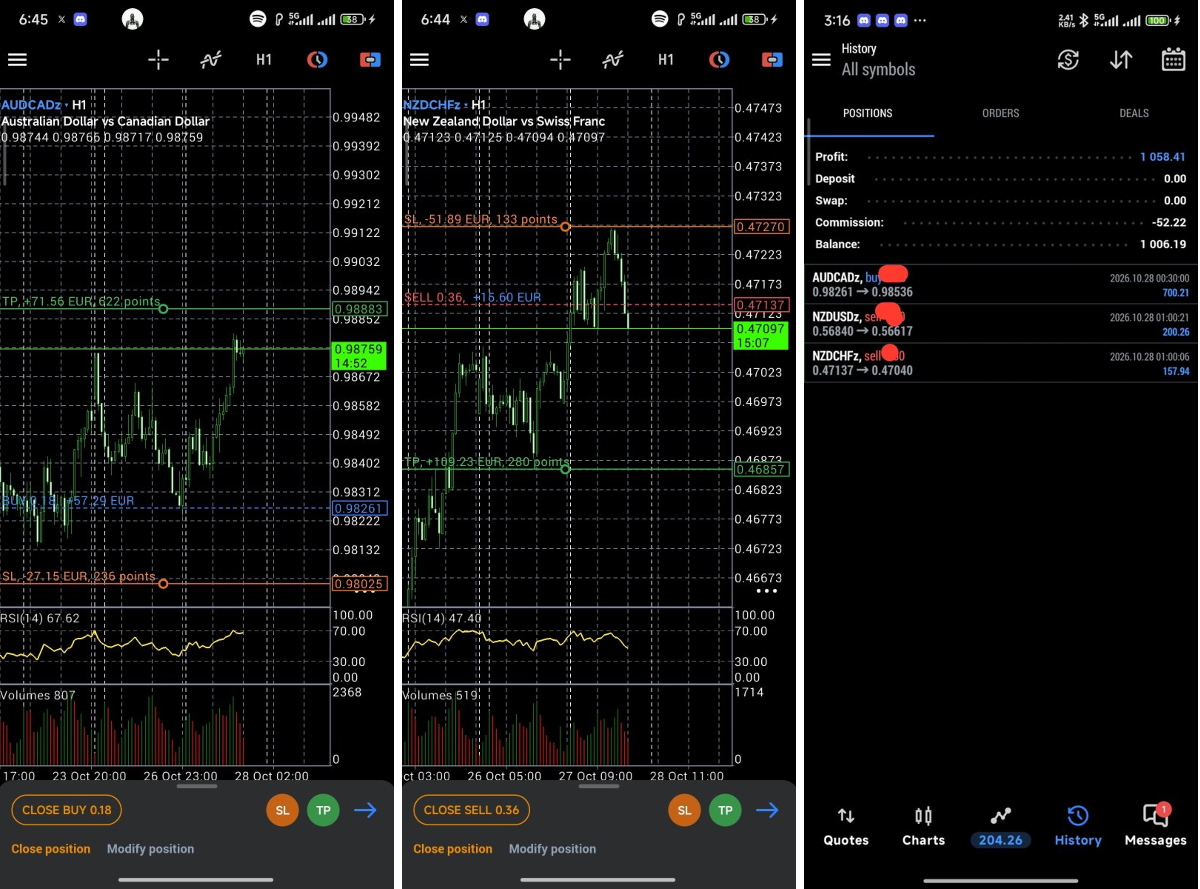
Task: Select Close position under CLOSE BUY 0.18
Action: point(52,849)
